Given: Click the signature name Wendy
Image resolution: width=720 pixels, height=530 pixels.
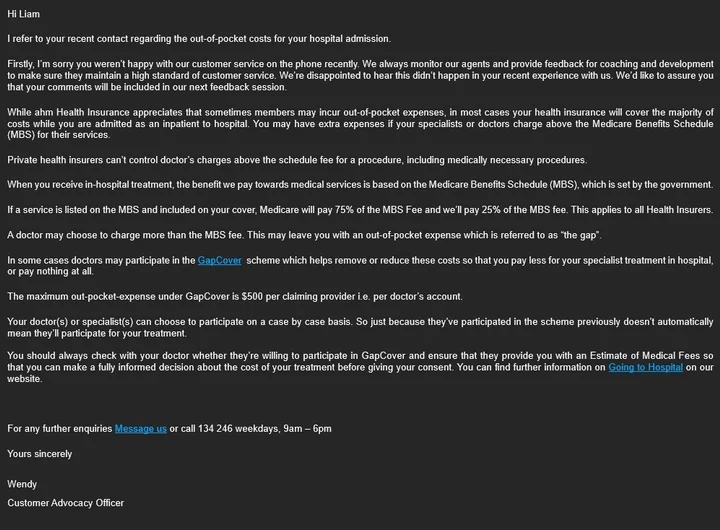Looking at the screenshot, I should click(x=22, y=485).
